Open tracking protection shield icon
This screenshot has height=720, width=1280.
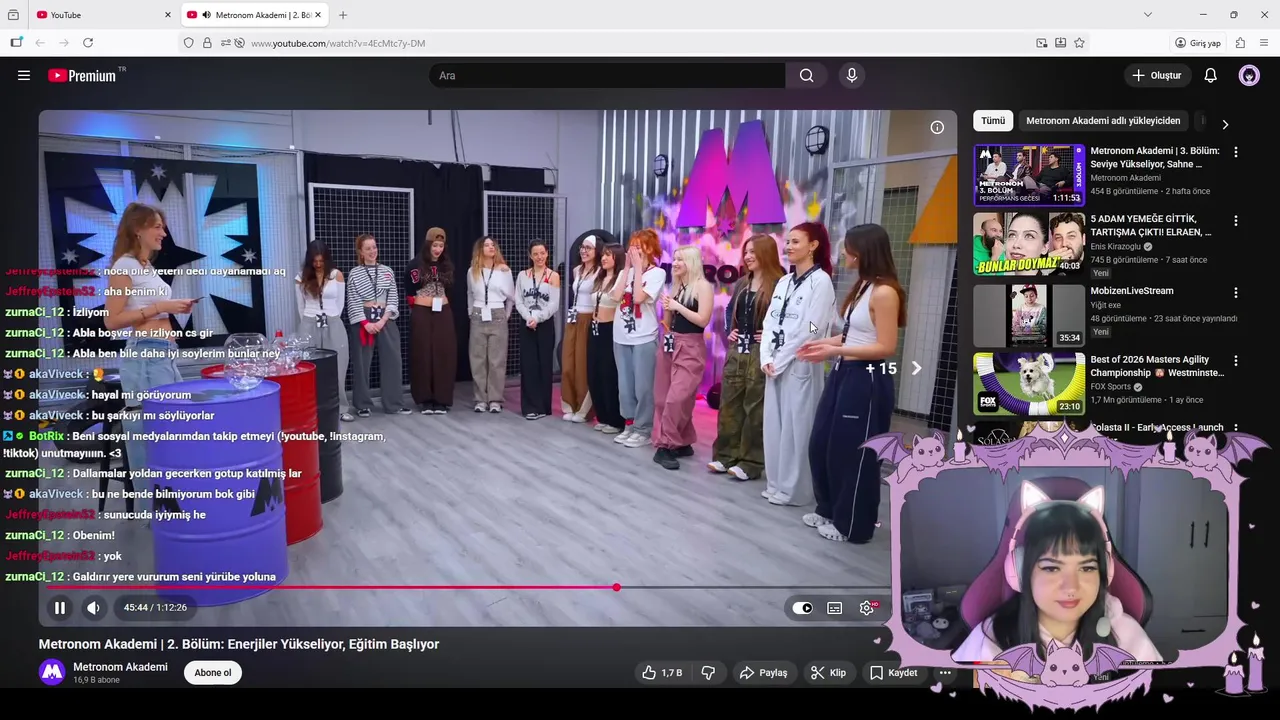click(188, 43)
